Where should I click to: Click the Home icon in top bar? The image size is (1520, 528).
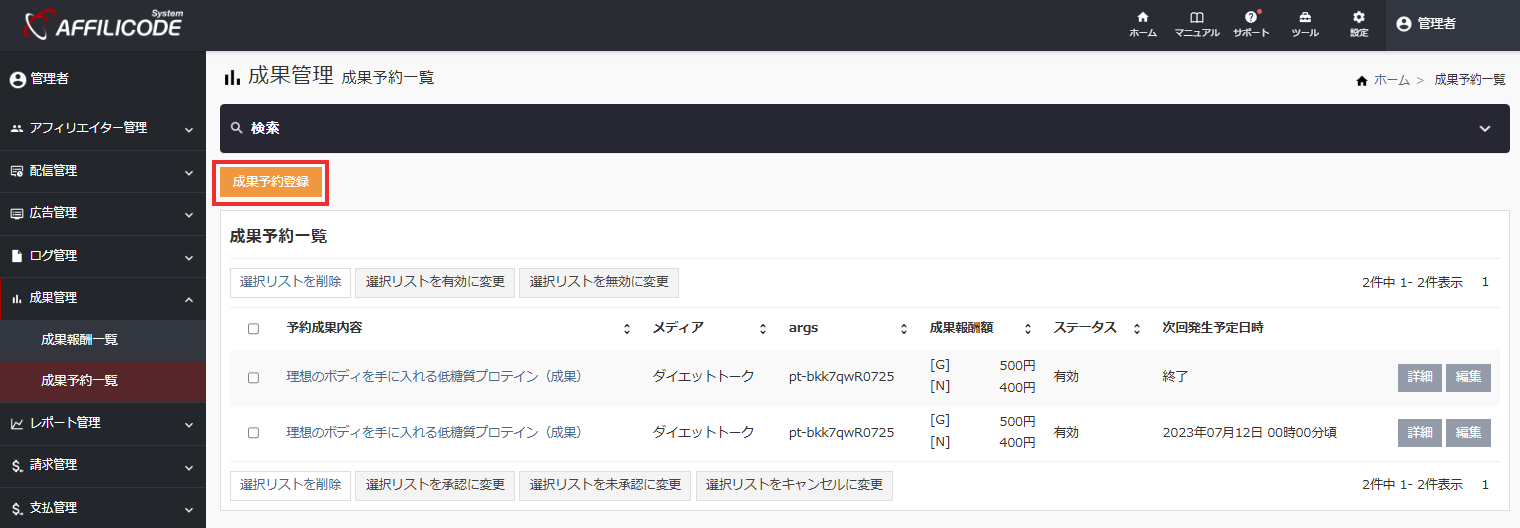click(x=1142, y=18)
